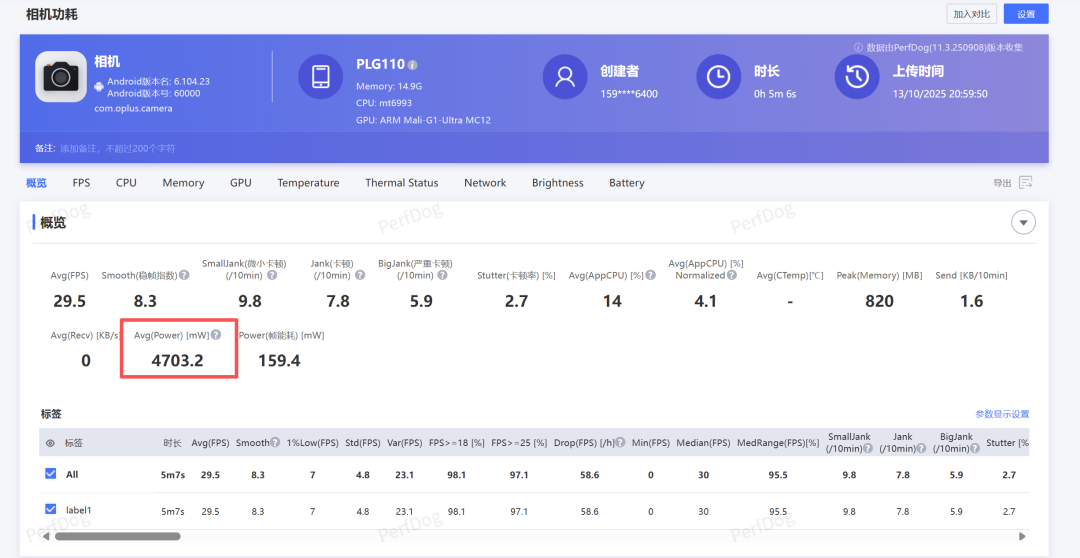Click the camera app icon
The height and width of the screenshot is (558, 1080).
61,76
